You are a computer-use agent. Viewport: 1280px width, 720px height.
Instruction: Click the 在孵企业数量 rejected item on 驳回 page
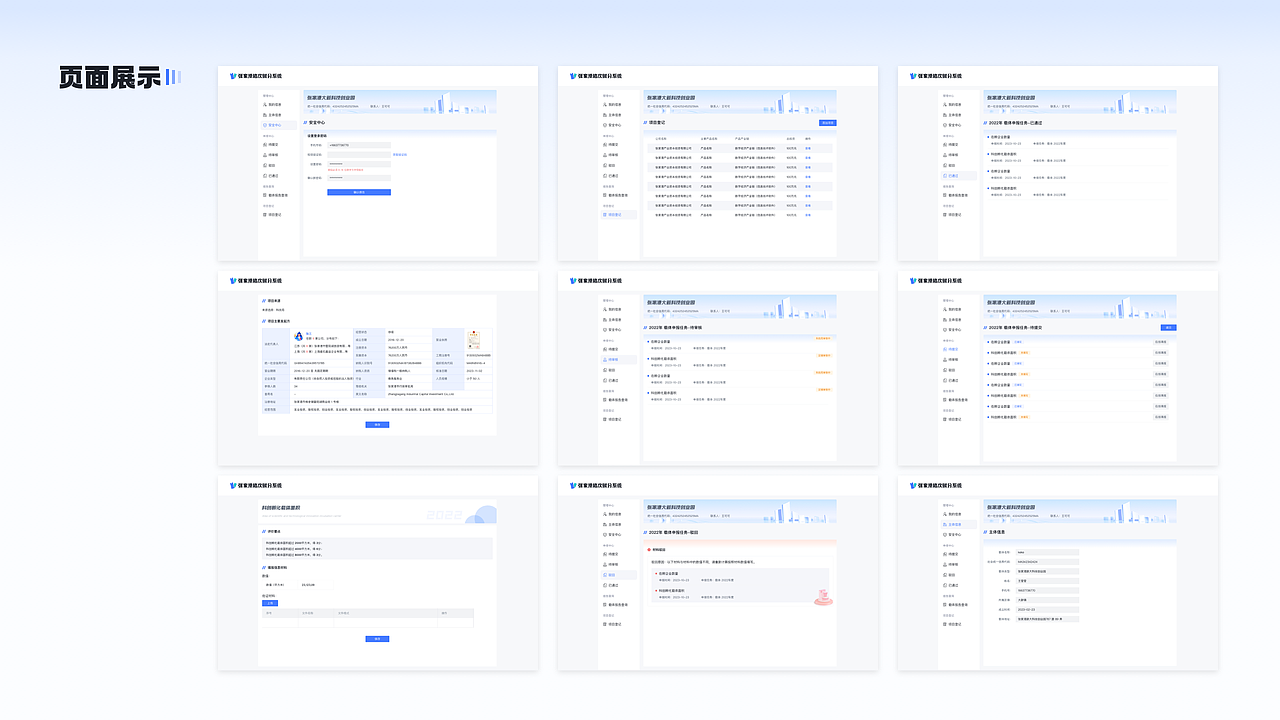pos(669,573)
